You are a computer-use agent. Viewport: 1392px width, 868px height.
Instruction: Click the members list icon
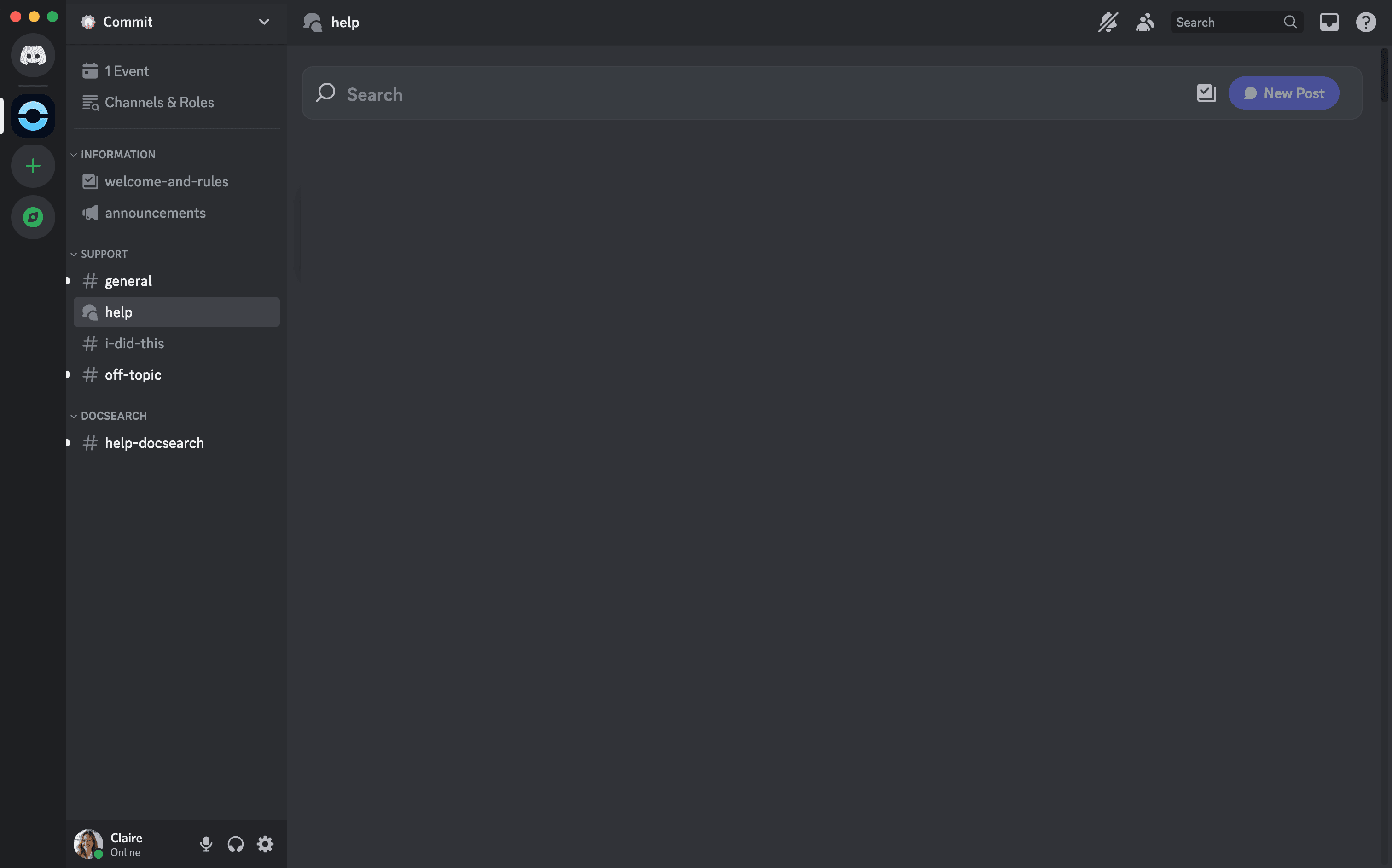1145,22
